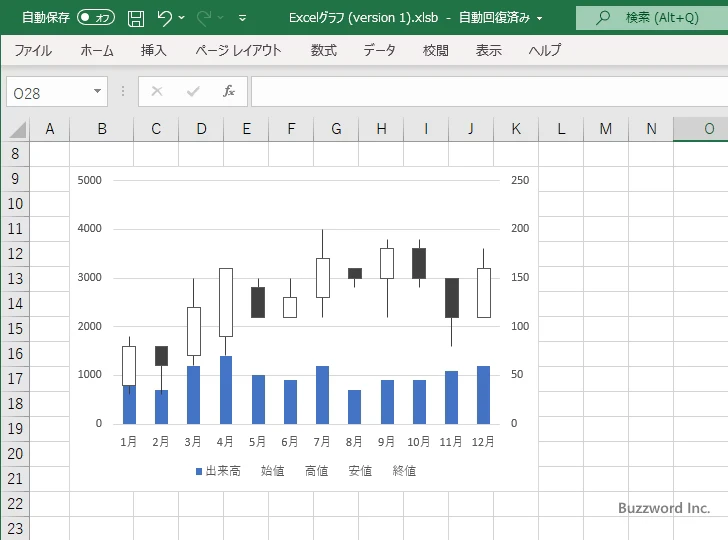Switch to the 挿入 tab
Screen dimensions: 728x540
pyautogui.click(x=154, y=50)
